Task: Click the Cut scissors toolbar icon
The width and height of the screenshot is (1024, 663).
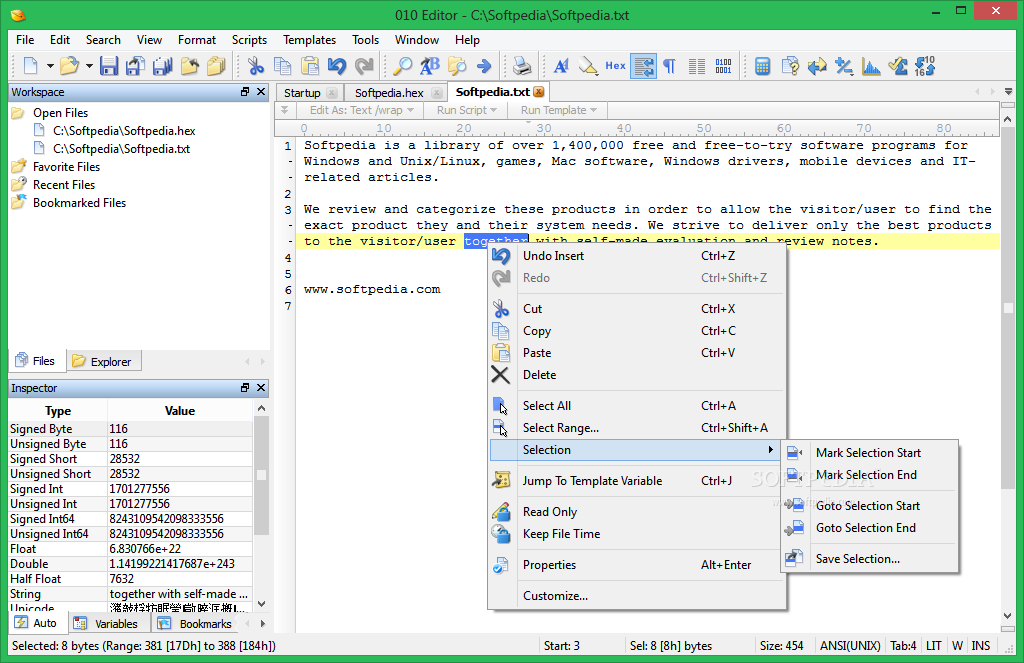Action: pos(255,66)
